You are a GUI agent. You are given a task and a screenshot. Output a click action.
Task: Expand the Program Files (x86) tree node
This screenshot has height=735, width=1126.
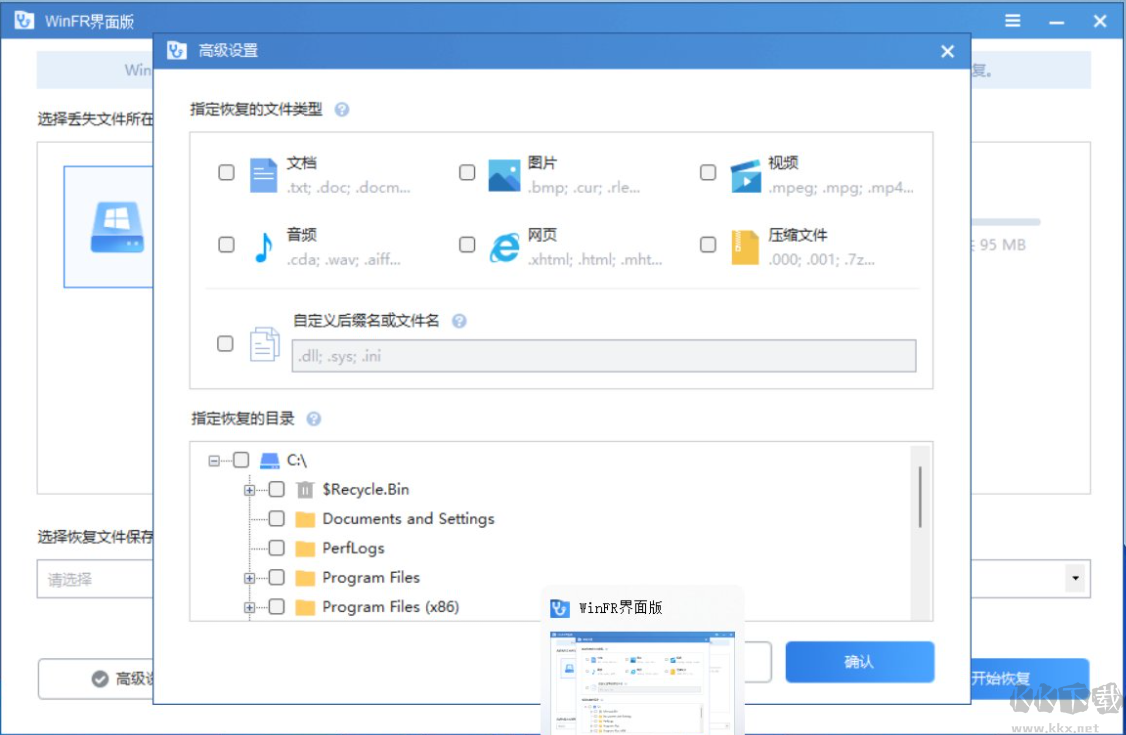tap(249, 607)
